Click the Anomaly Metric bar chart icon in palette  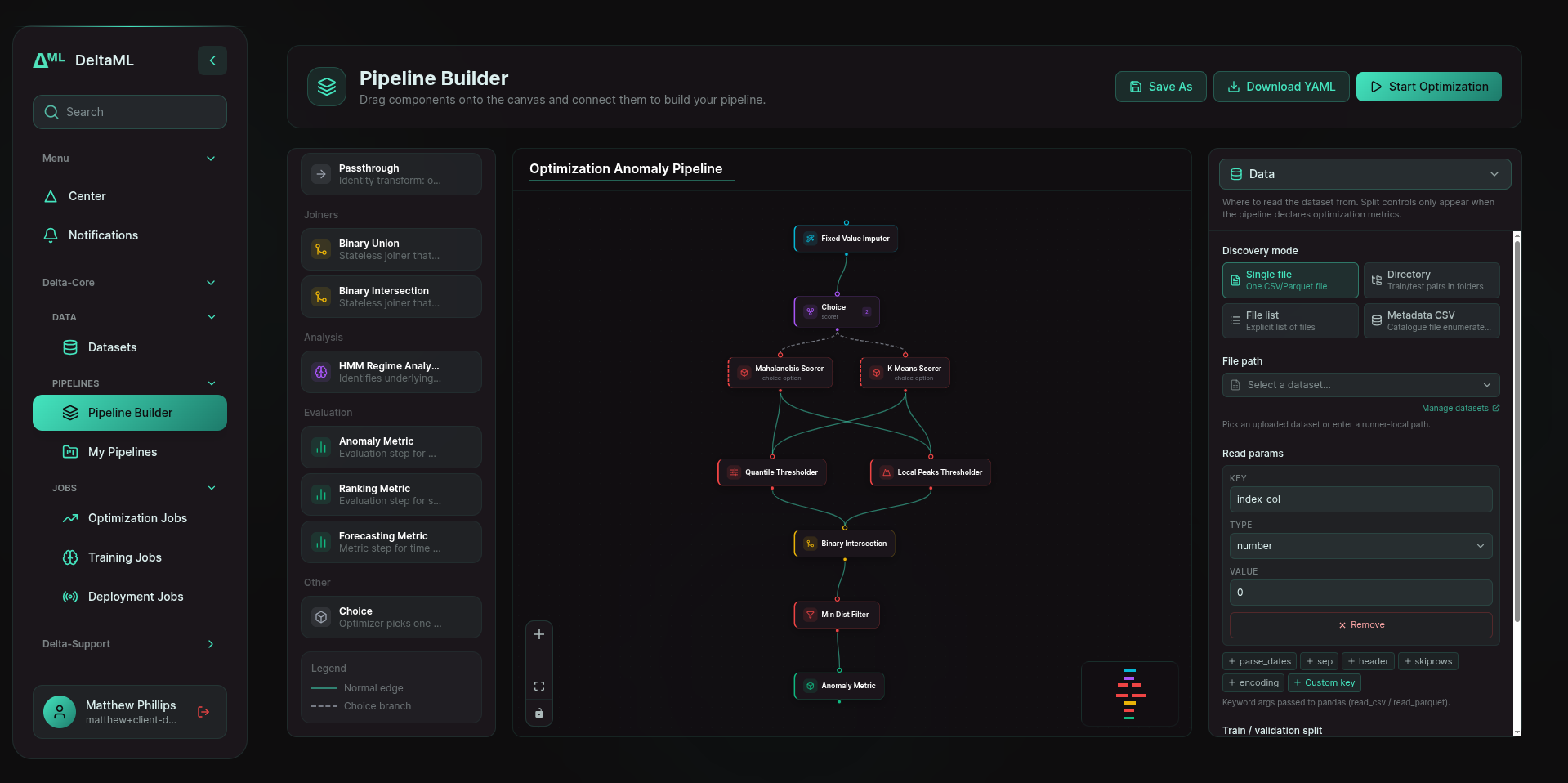pyautogui.click(x=321, y=447)
